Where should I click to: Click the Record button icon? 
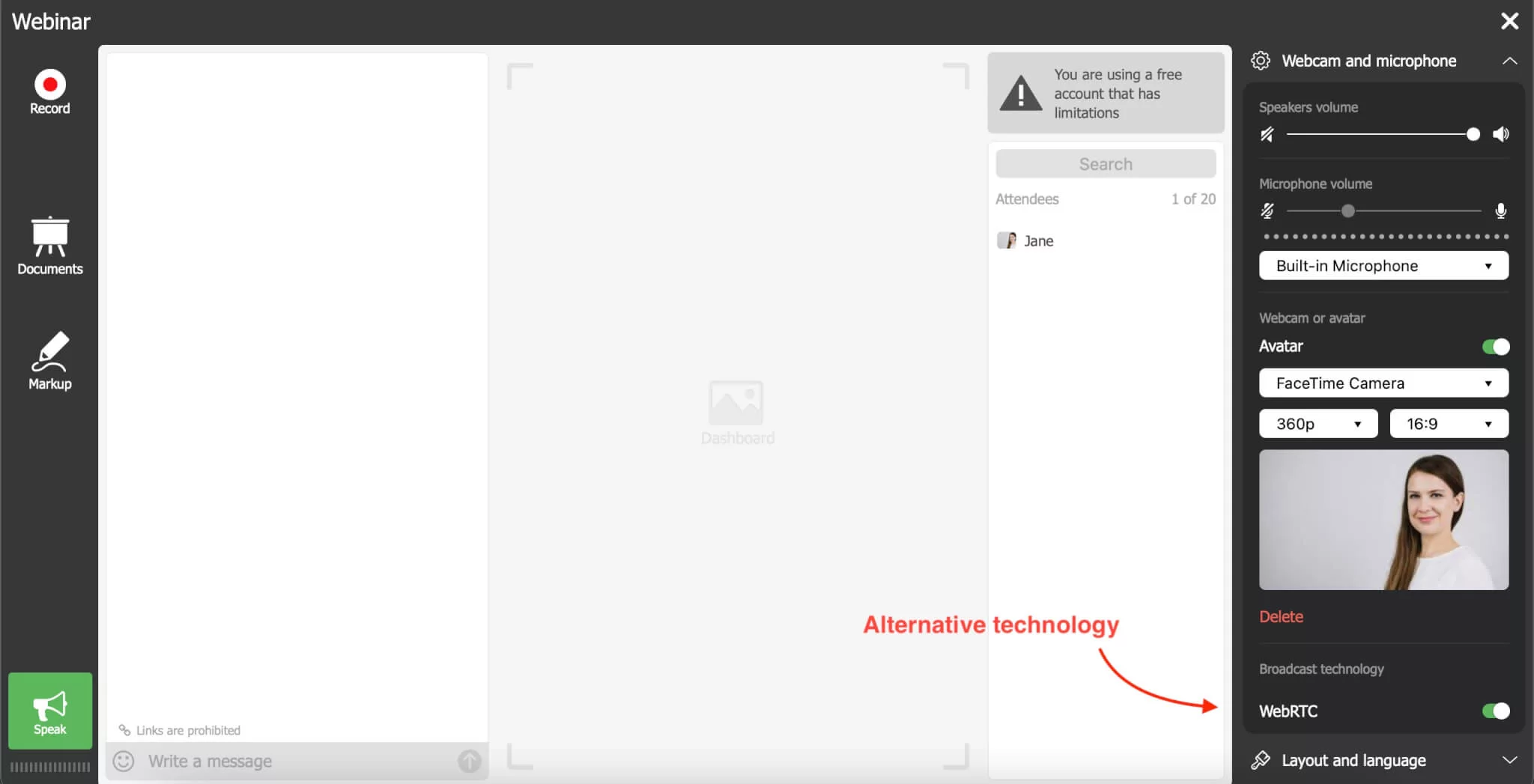[49, 85]
